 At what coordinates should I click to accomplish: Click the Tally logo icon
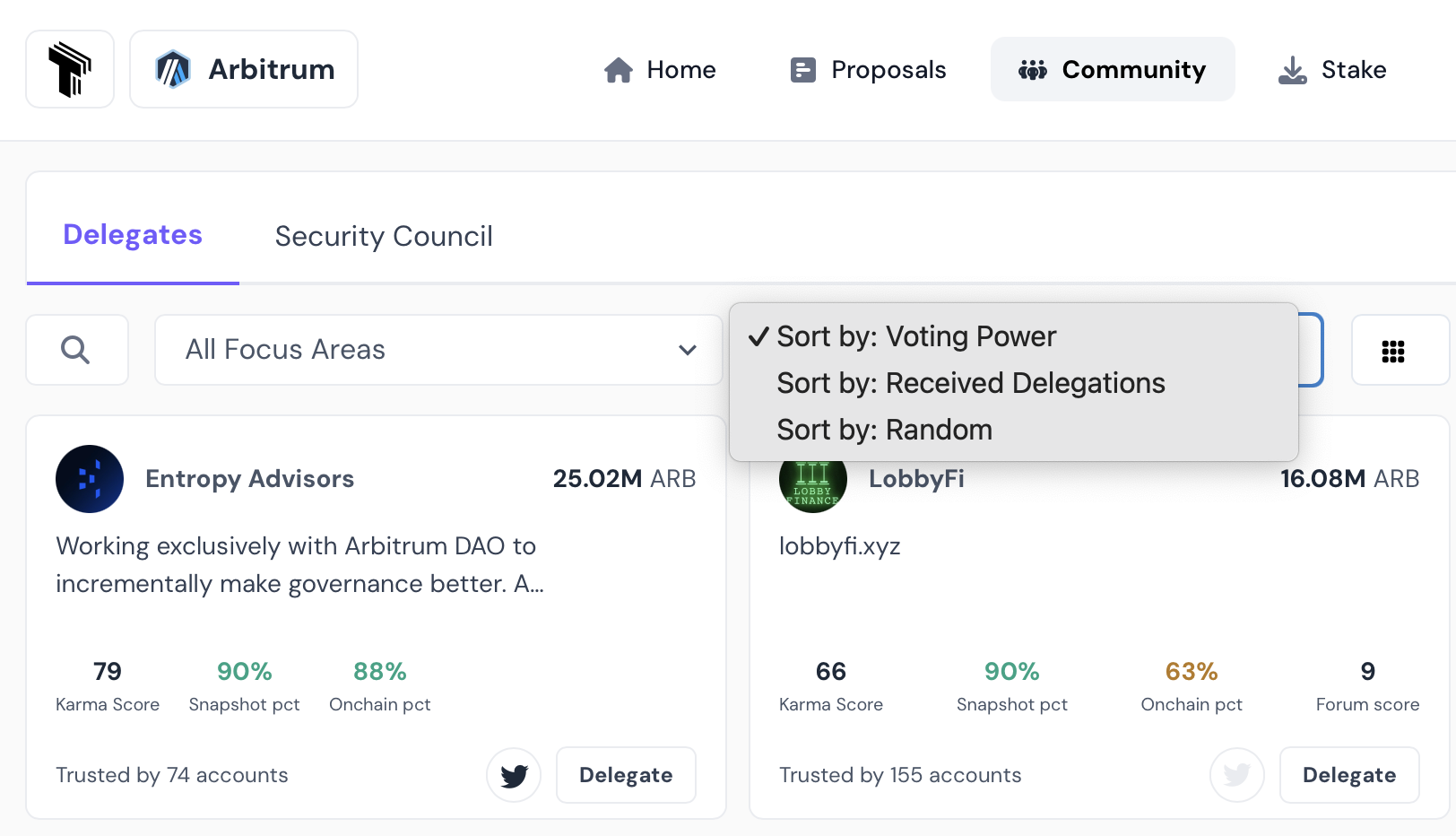[x=70, y=69]
